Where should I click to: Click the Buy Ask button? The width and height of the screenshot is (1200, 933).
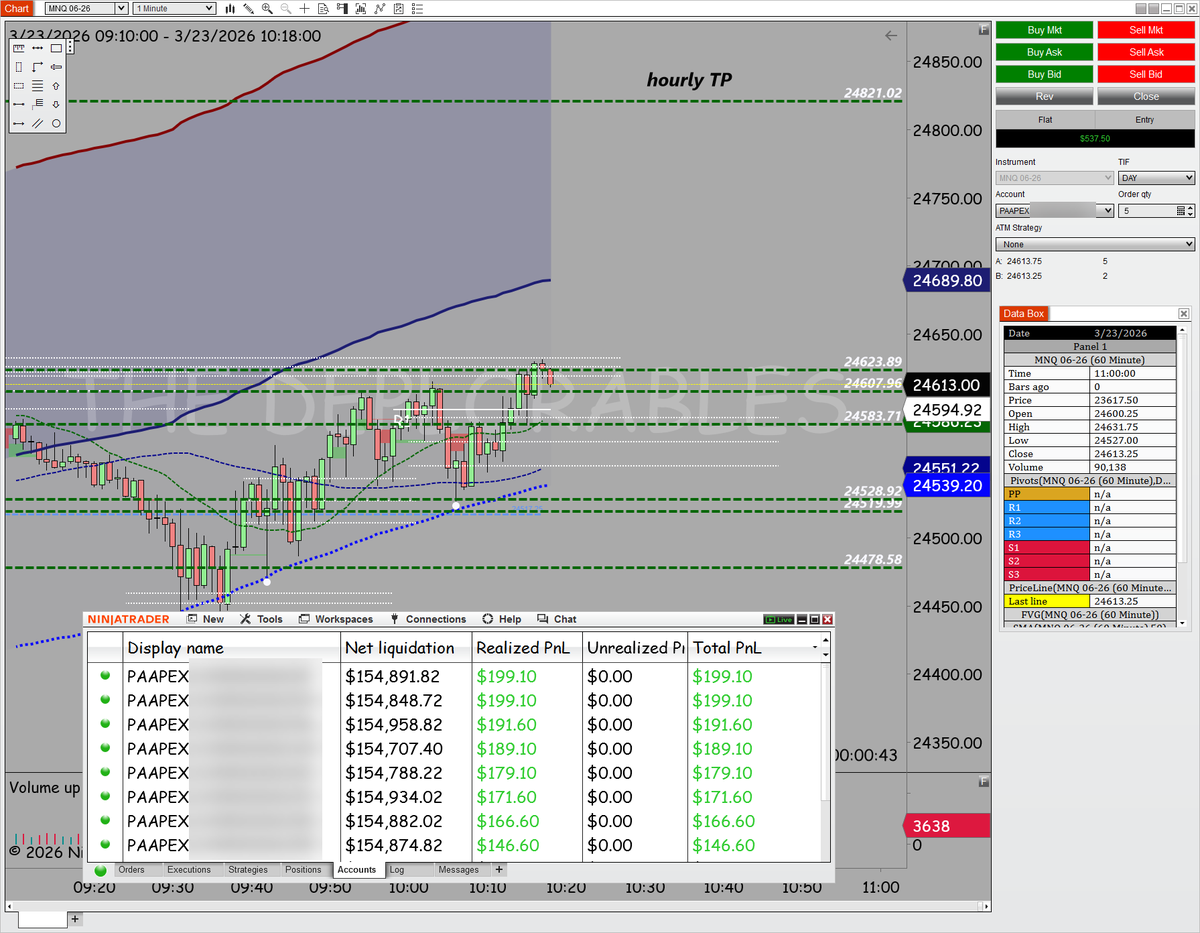tap(1044, 52)
